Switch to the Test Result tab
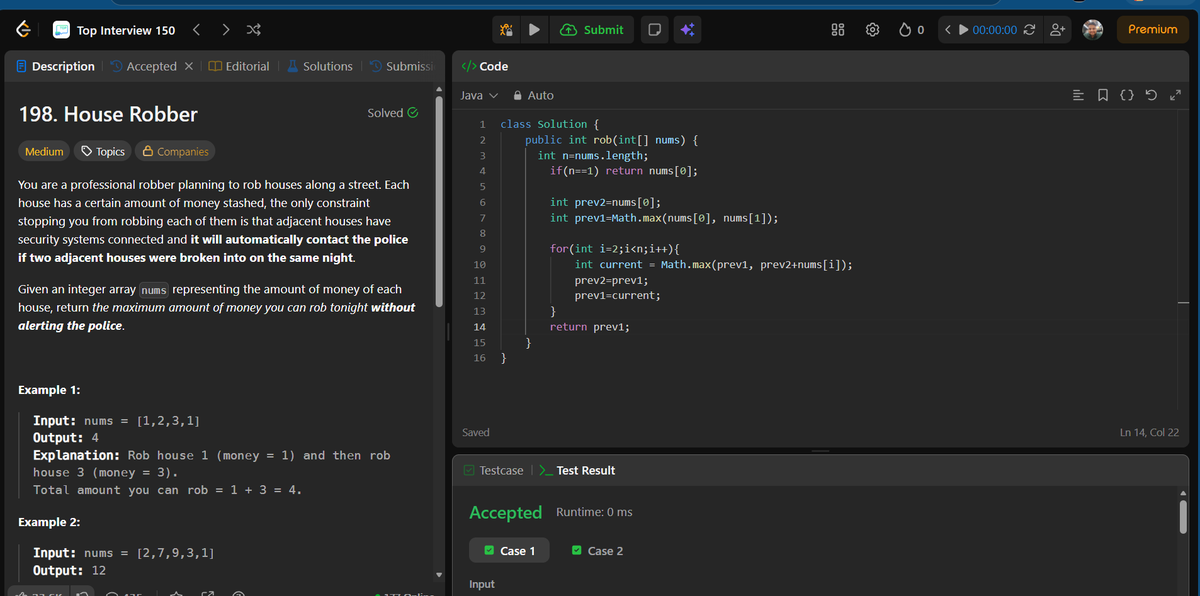This screenshot has height=596, width=1200. point(577,470)
